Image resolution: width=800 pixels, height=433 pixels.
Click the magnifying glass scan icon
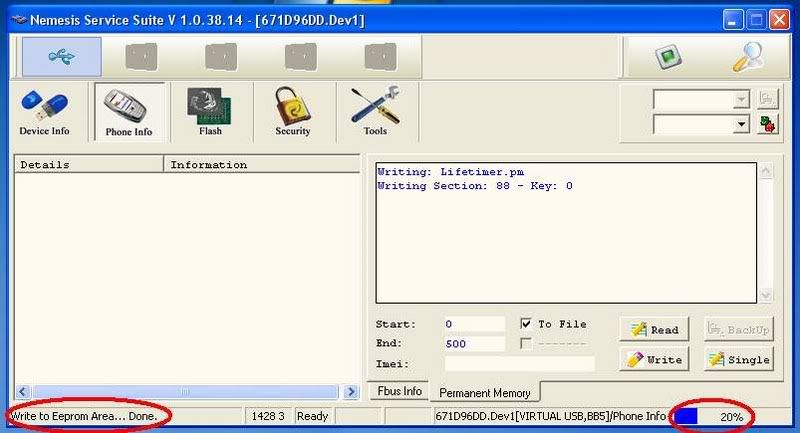coord(748,57)
